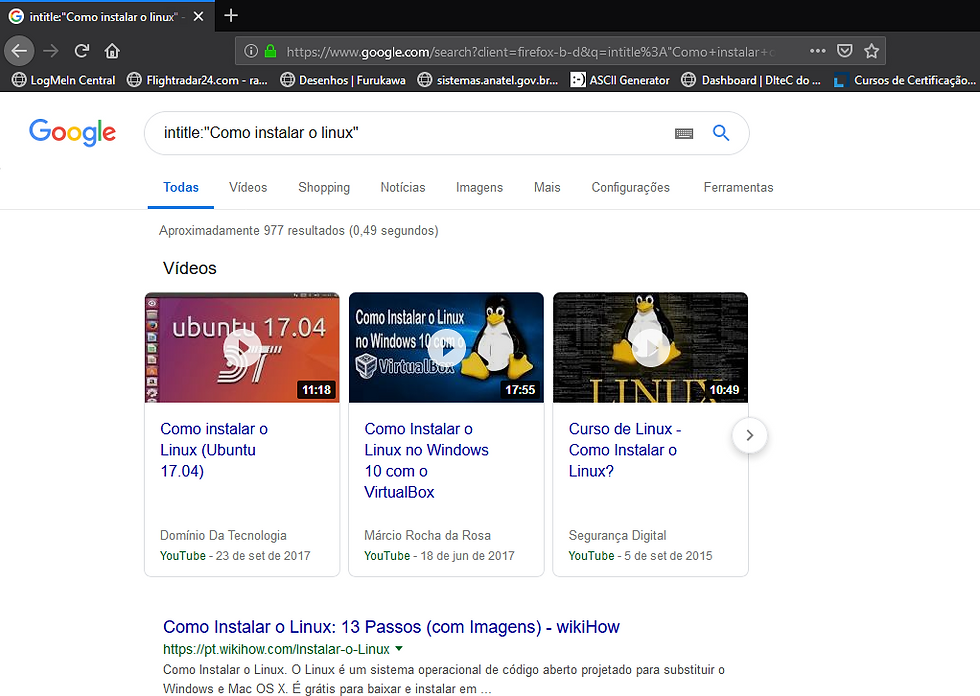
Task: Click the Google logo
Action: [72, 132]
